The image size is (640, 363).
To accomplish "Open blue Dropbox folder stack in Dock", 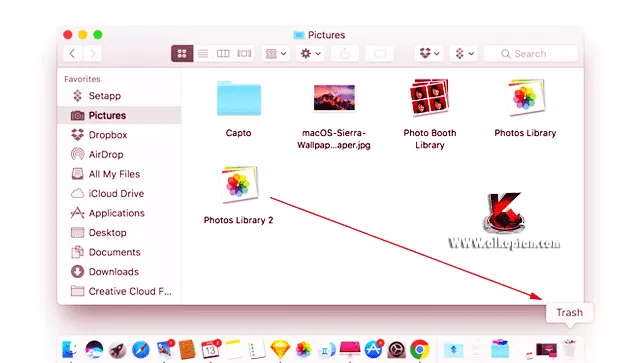I will point(453,350).
